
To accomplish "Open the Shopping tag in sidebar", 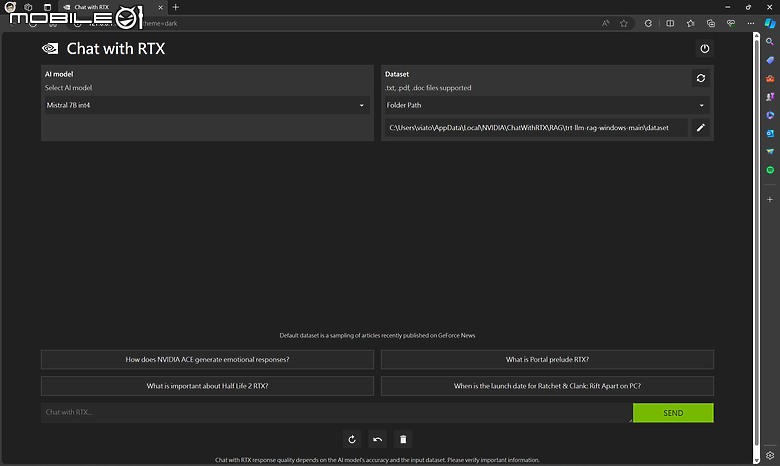I will coord(770,60).
